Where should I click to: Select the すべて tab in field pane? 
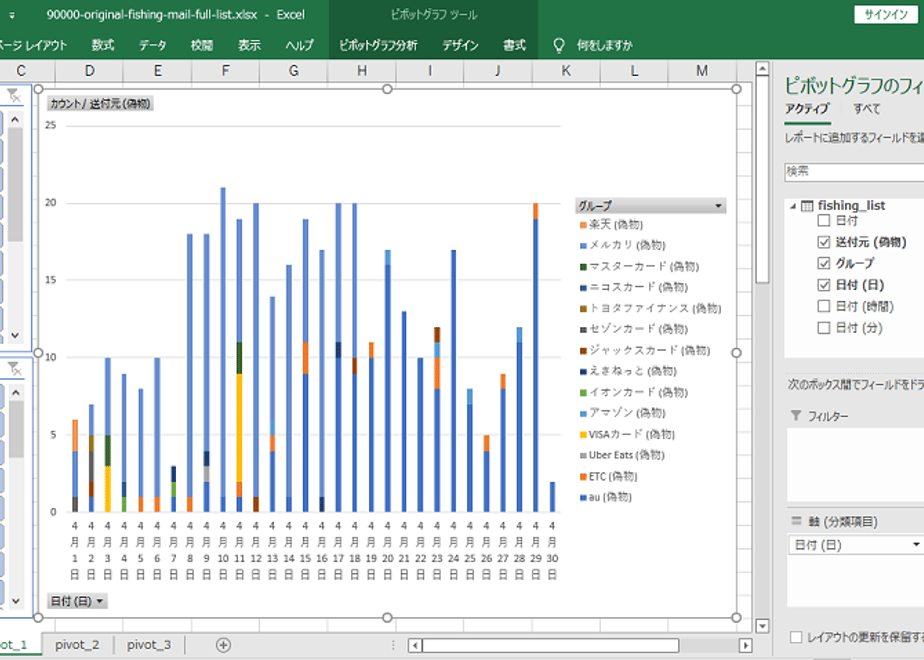coord(866,108)
